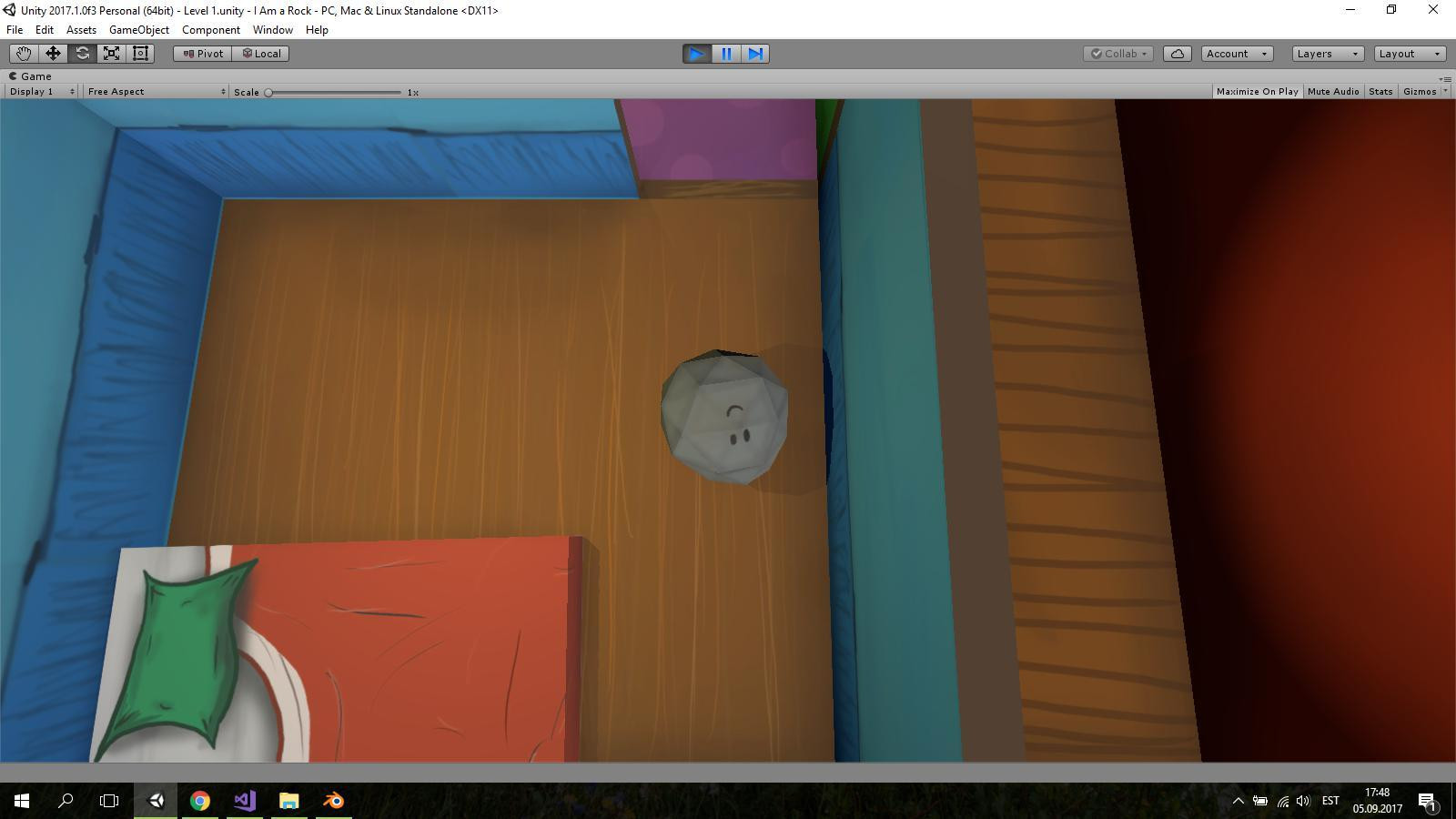Viewport: 1456px width, 819px height.
Task: Toggle Local/Global handle rotation
Action: 261,54
